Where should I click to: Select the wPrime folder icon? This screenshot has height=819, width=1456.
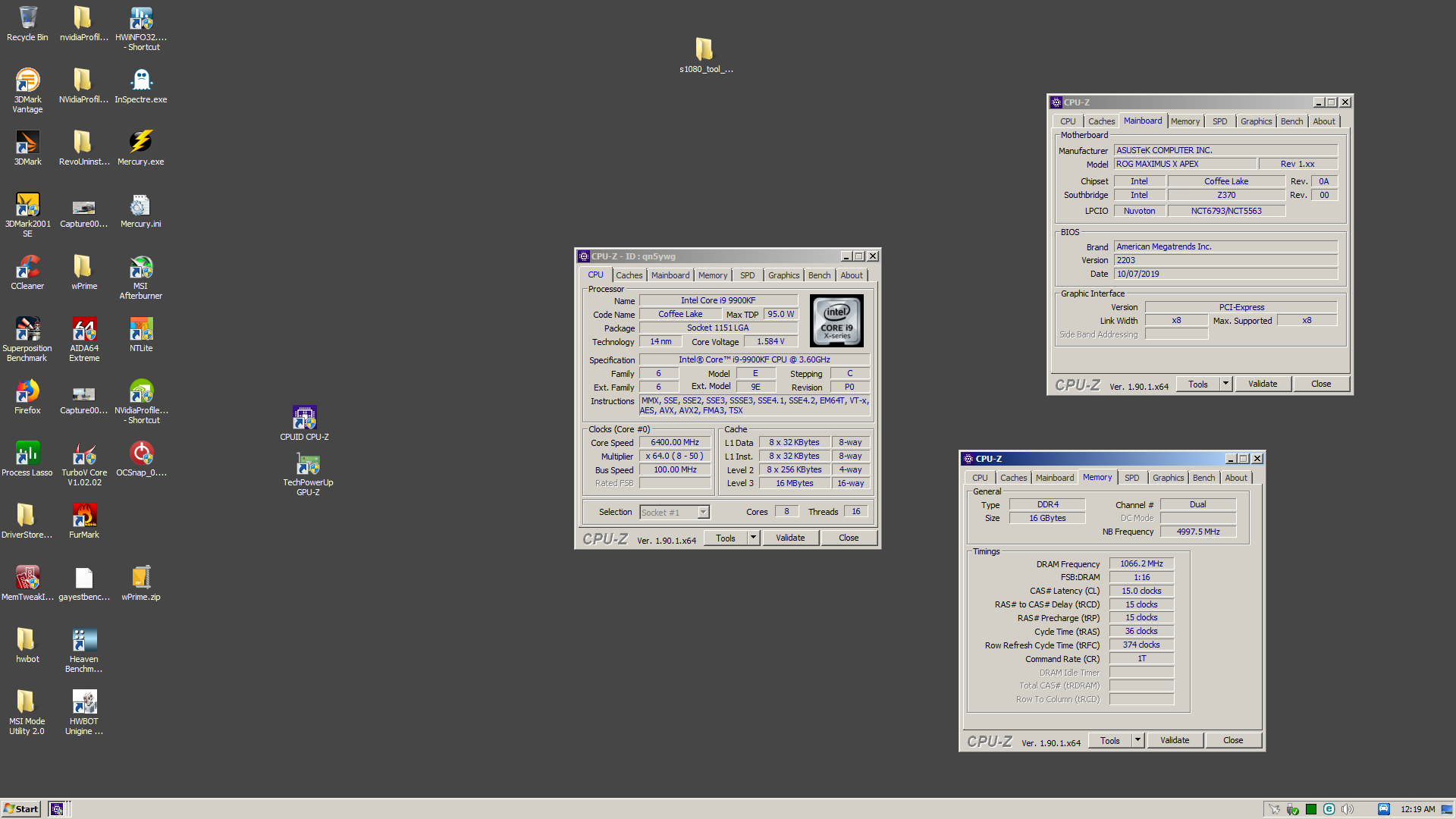point(84,267)
